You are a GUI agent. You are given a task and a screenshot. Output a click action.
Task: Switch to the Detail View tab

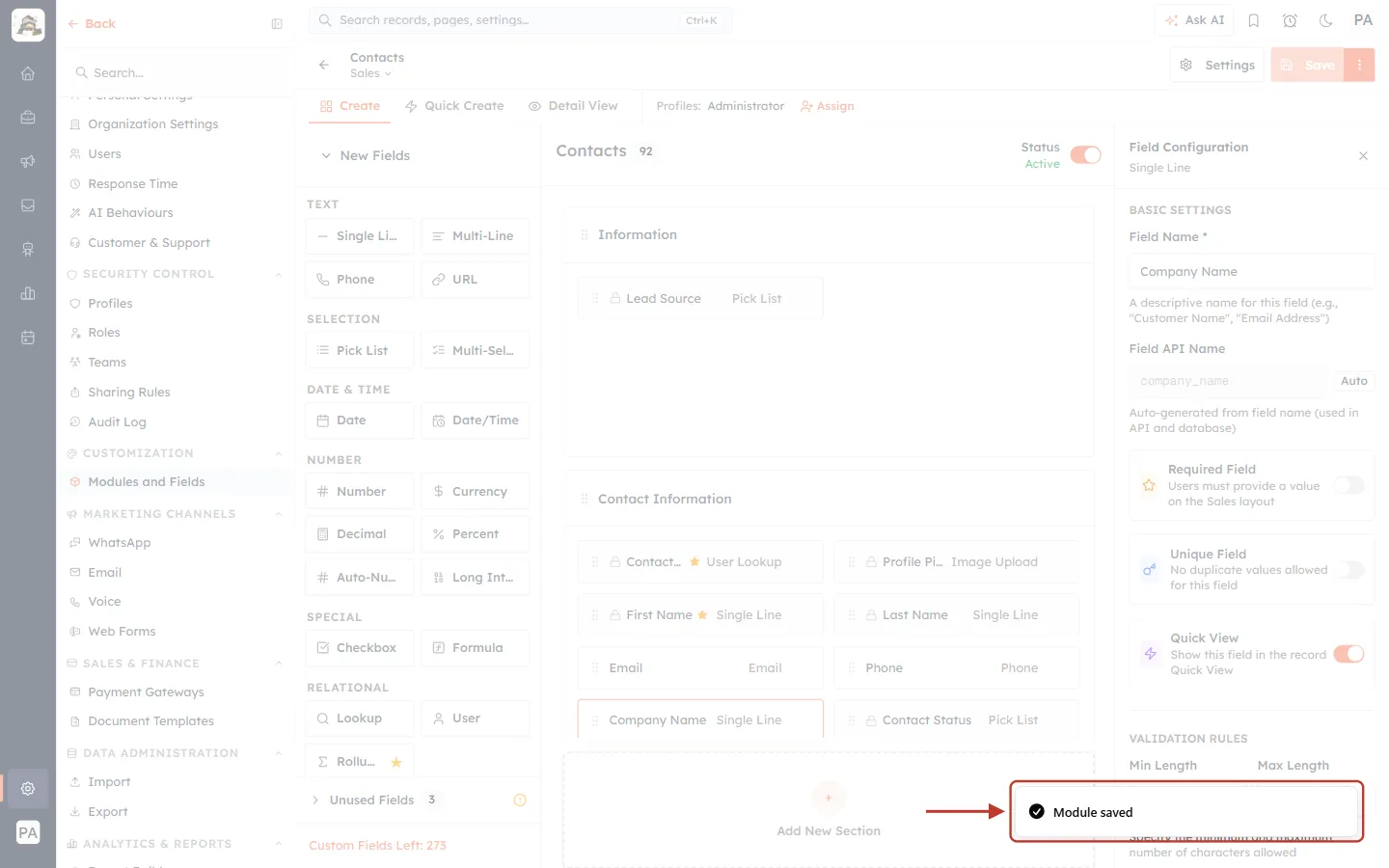point(573,106)
